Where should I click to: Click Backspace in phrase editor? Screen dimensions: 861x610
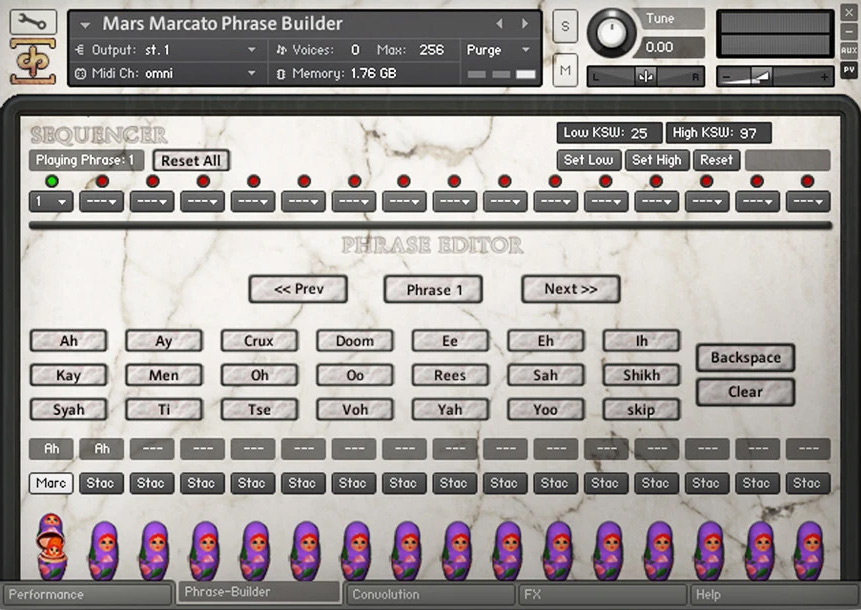pos(745,357)
